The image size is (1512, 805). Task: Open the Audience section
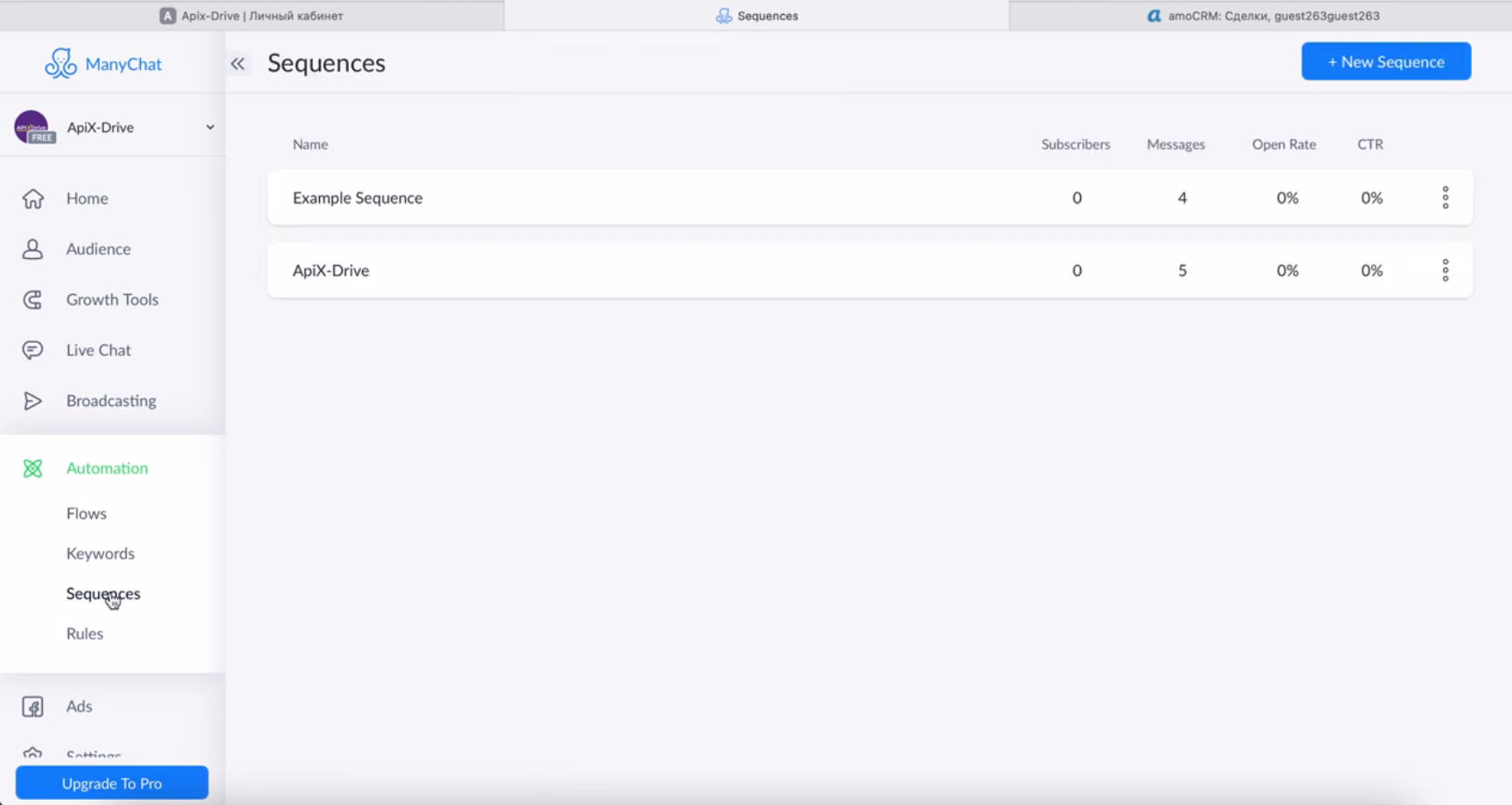99,249
